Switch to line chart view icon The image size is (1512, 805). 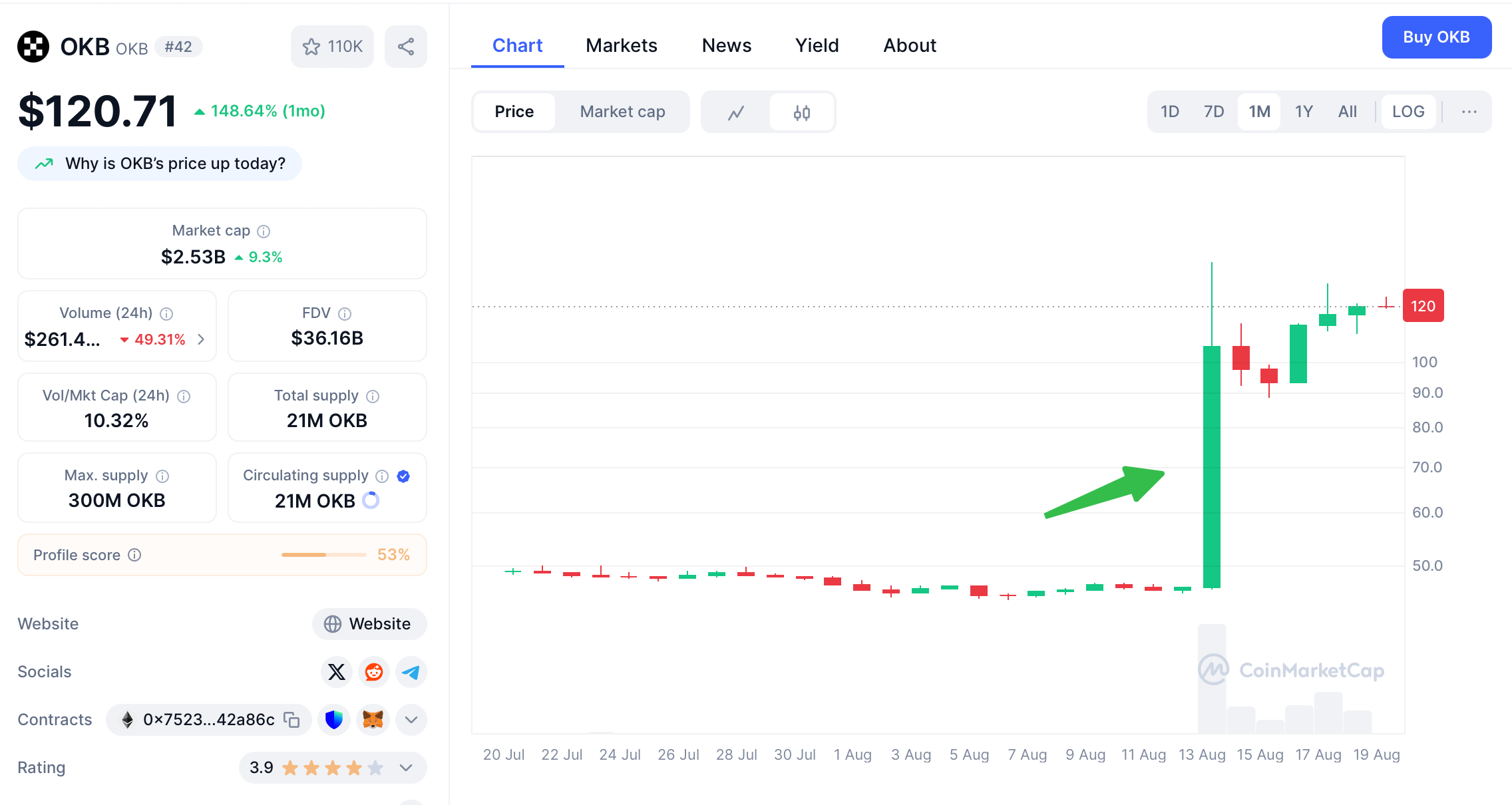[x=736, y=112]
